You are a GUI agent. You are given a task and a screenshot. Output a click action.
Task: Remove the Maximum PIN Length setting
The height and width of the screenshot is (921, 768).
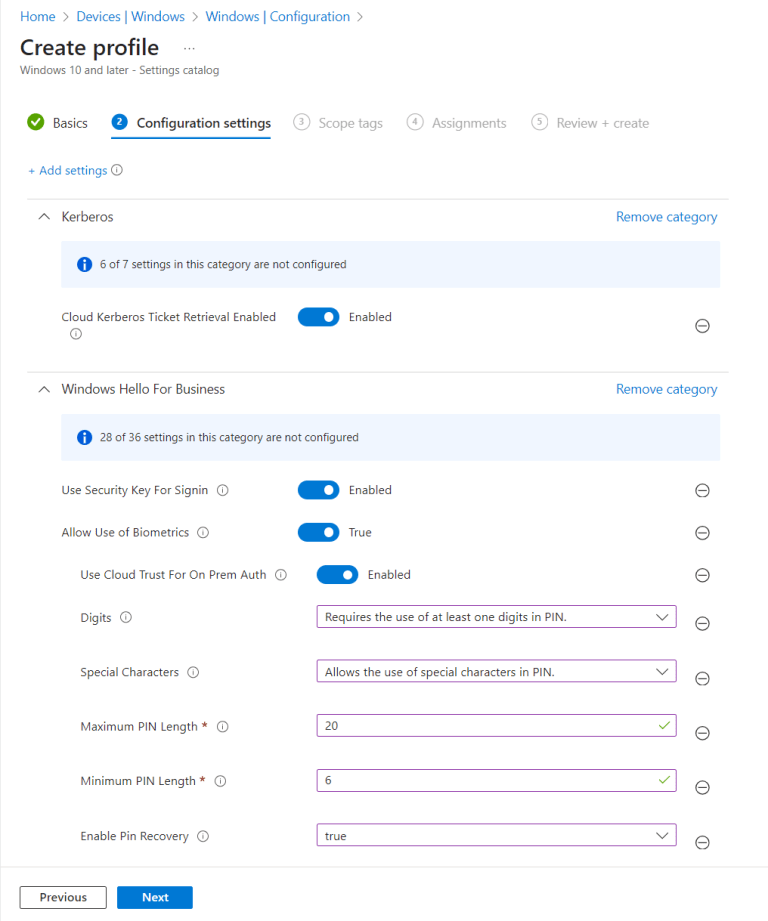[702, 733]
